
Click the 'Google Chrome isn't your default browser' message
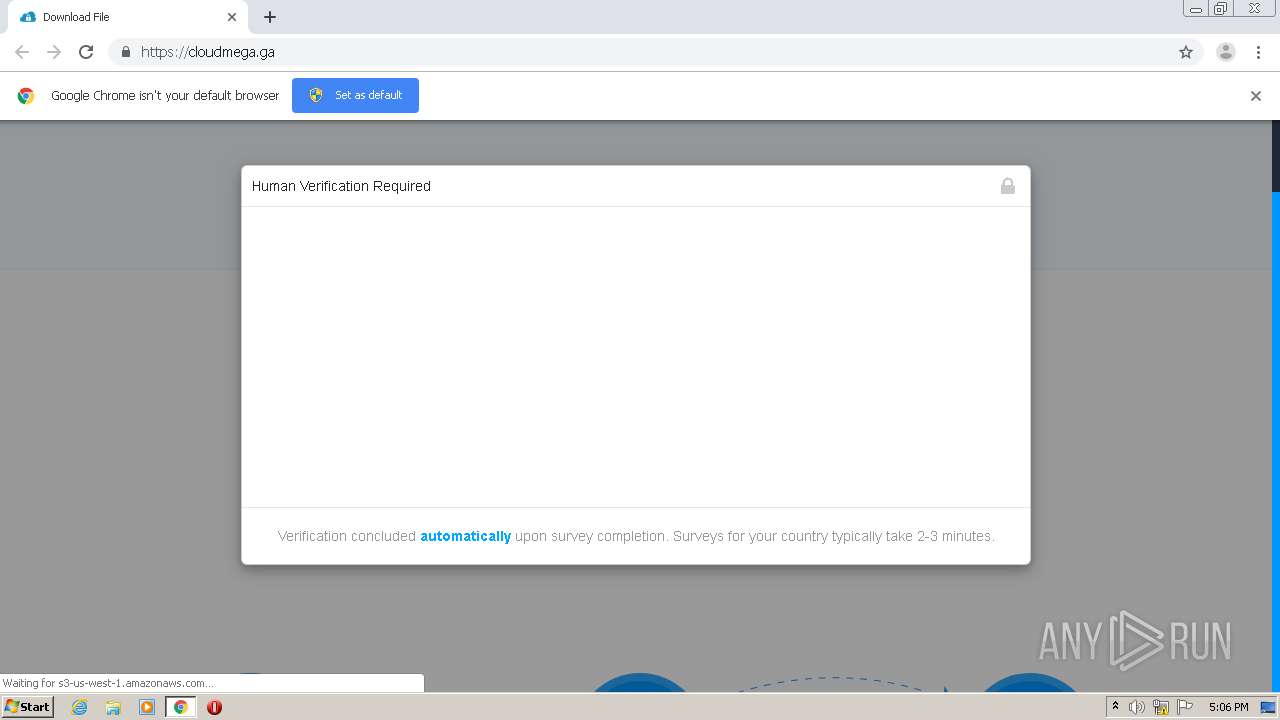click(x=165, y=96)
